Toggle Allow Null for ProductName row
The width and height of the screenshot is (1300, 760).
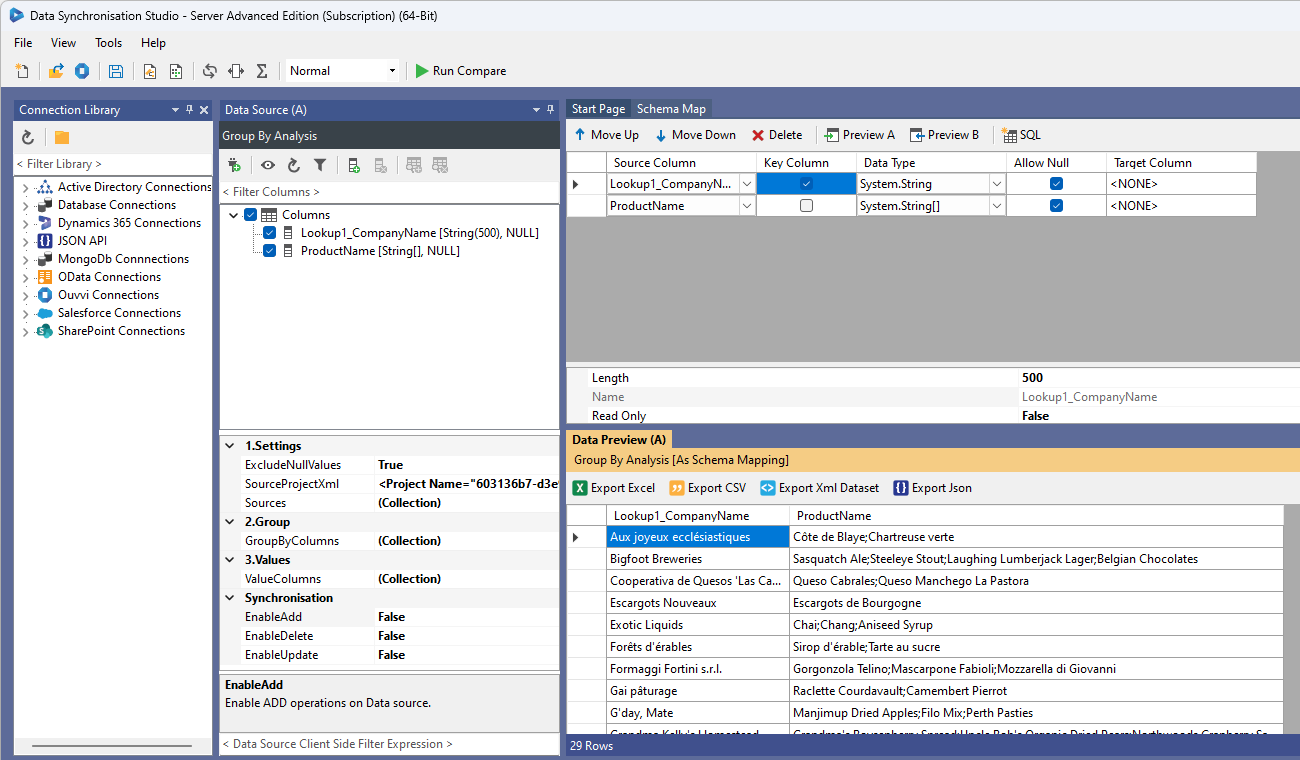click(x=1056, y=206)
